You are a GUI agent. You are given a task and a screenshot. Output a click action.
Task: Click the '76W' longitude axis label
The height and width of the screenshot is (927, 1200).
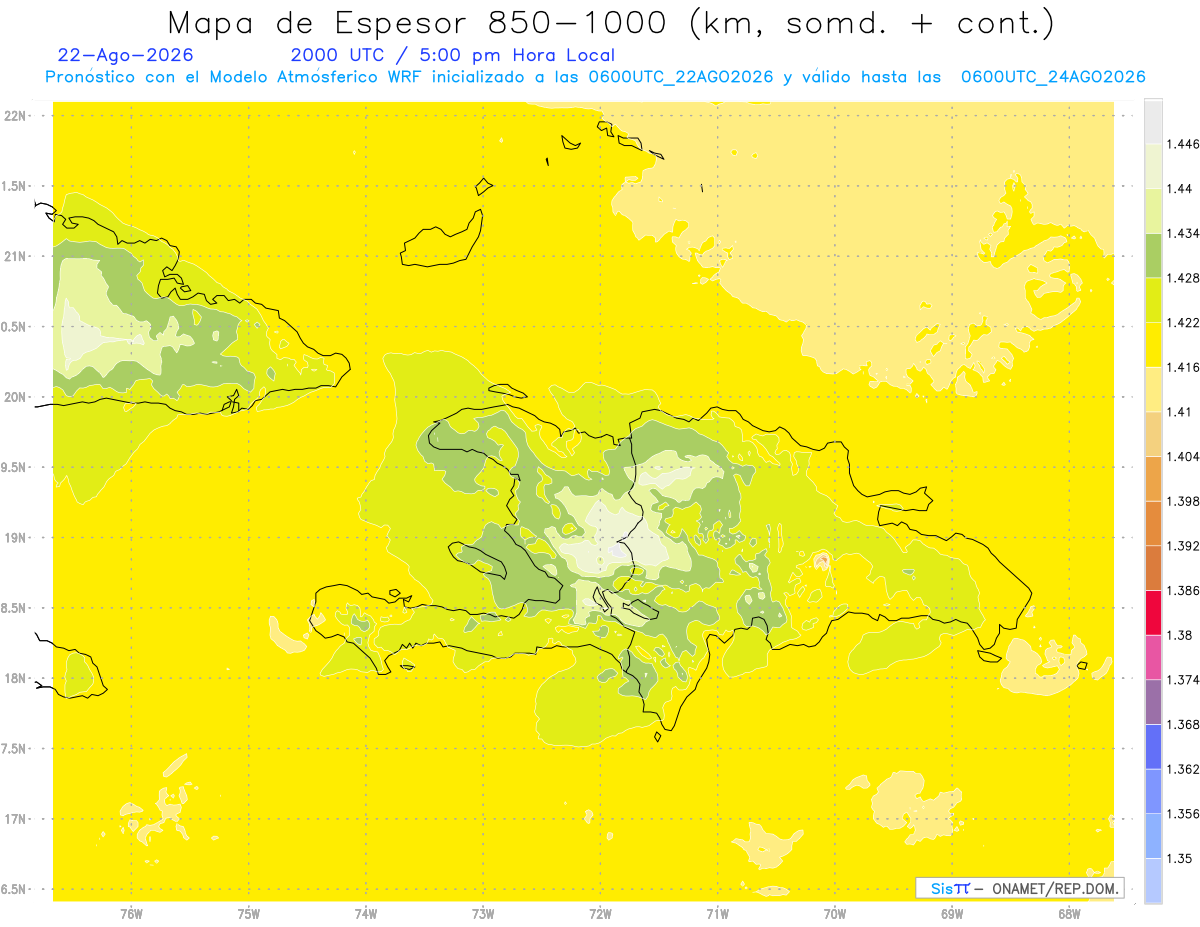click(x=131, y=914)
